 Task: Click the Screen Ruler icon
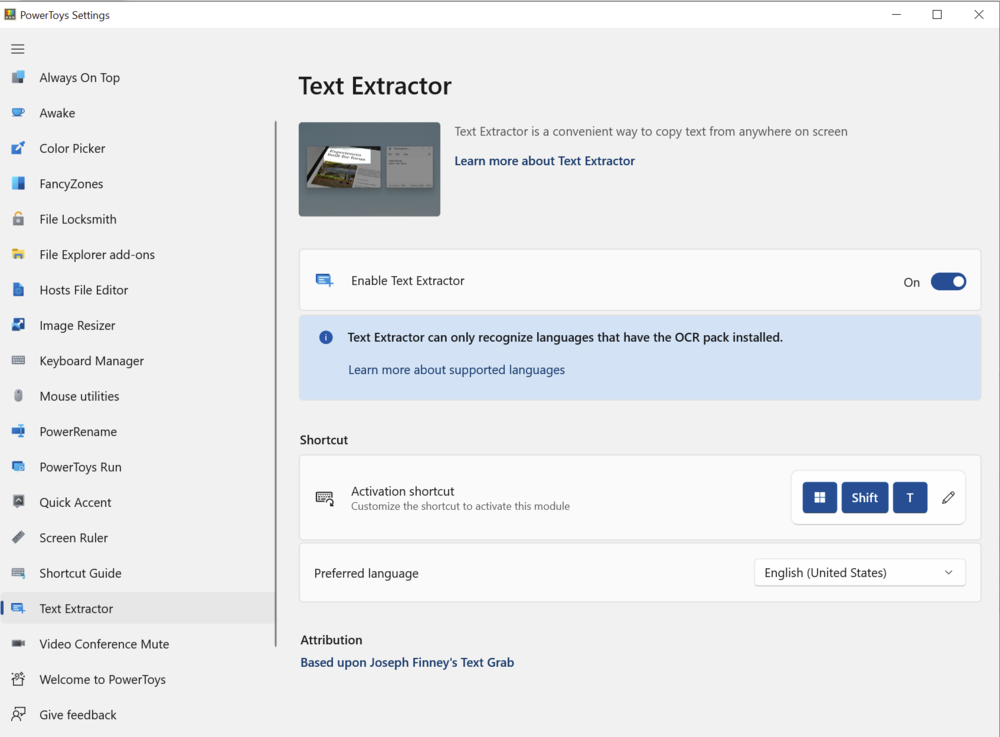(18, 538)
